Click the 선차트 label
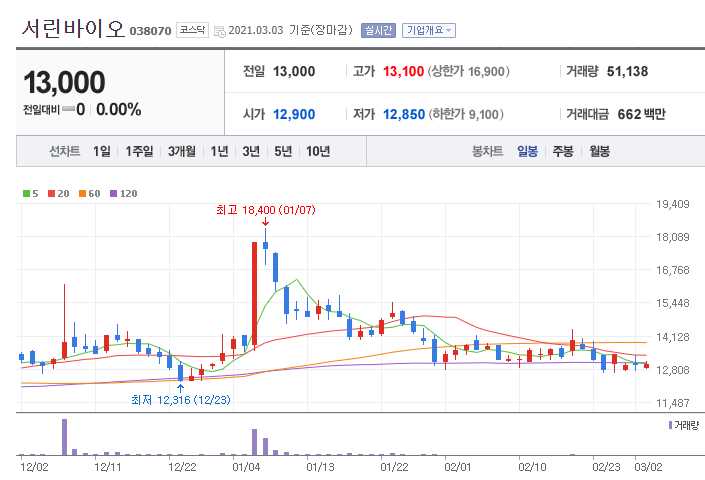 click(65, 151)
